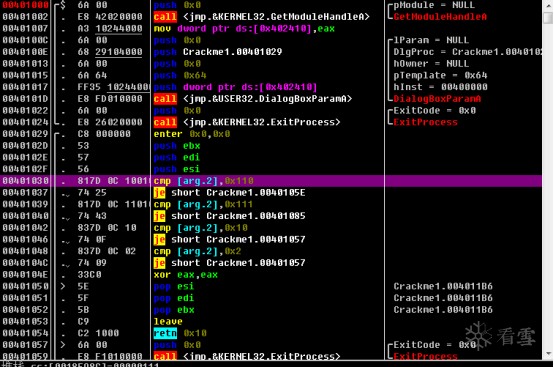Select red GetModuleHandleA comment
554x367 pixels.
(440, 17)
